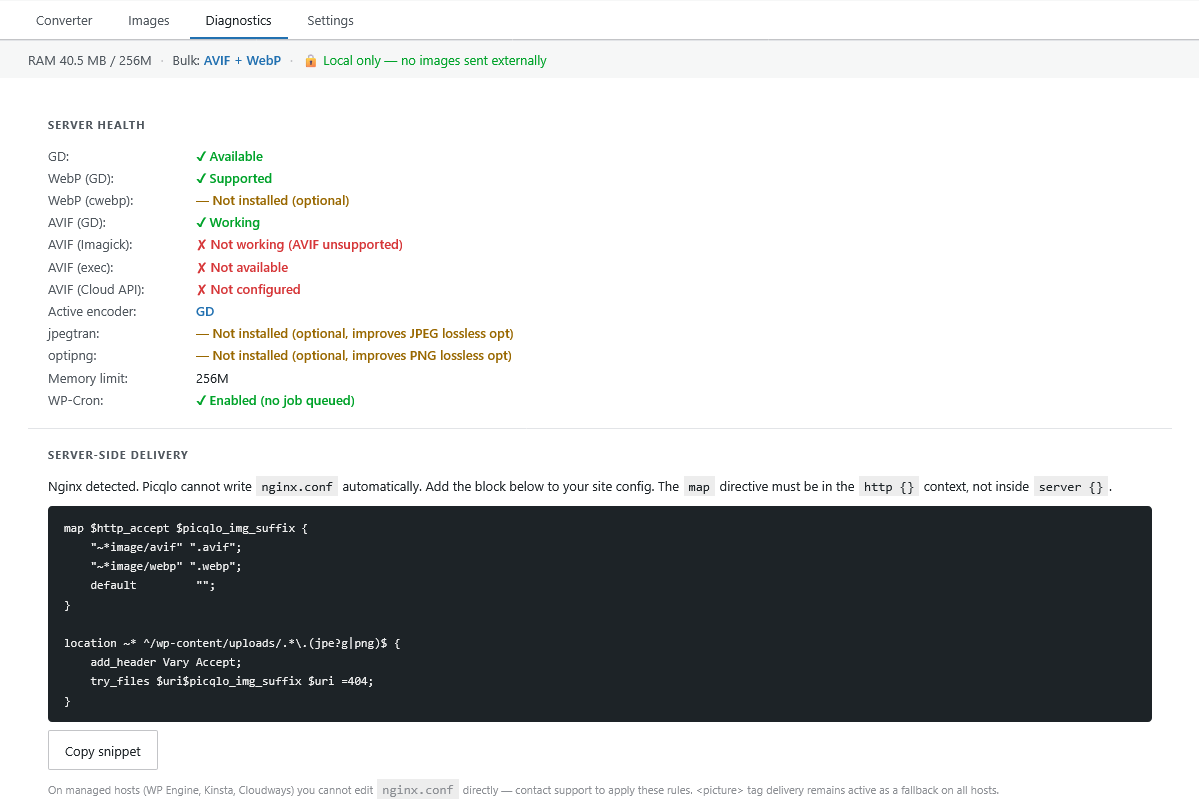Viewport: 1199px width, 807px height.
Task: Click the 'add_header Vary Accept;' code line
Action: 166,662
